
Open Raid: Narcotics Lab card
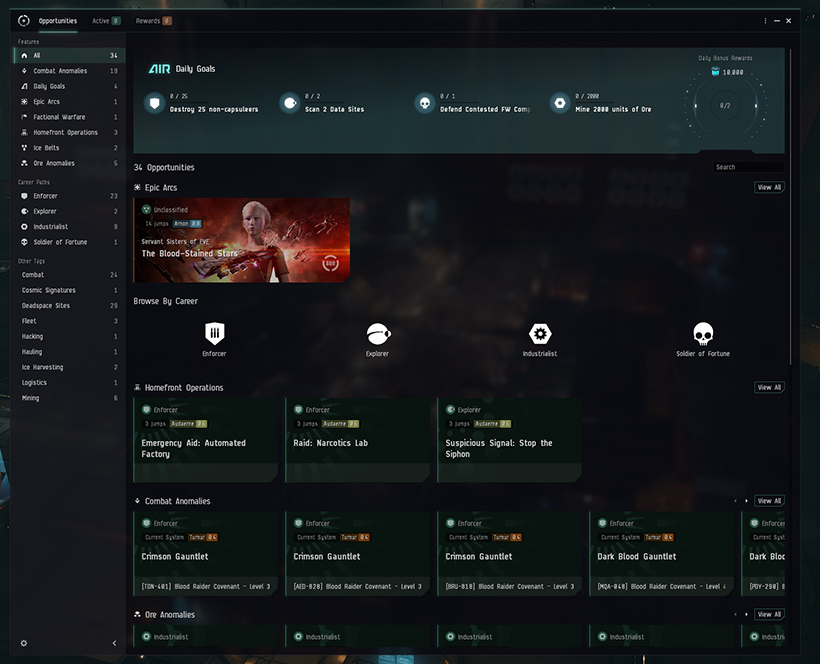tap(358, 440)
